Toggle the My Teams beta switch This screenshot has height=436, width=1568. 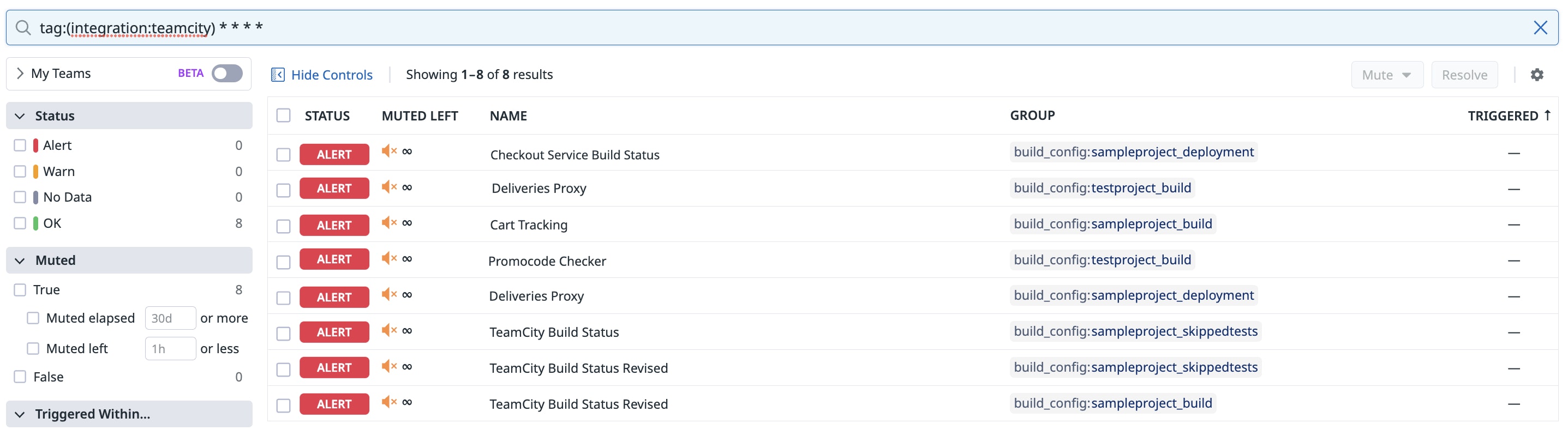click(x=227, y=74)
